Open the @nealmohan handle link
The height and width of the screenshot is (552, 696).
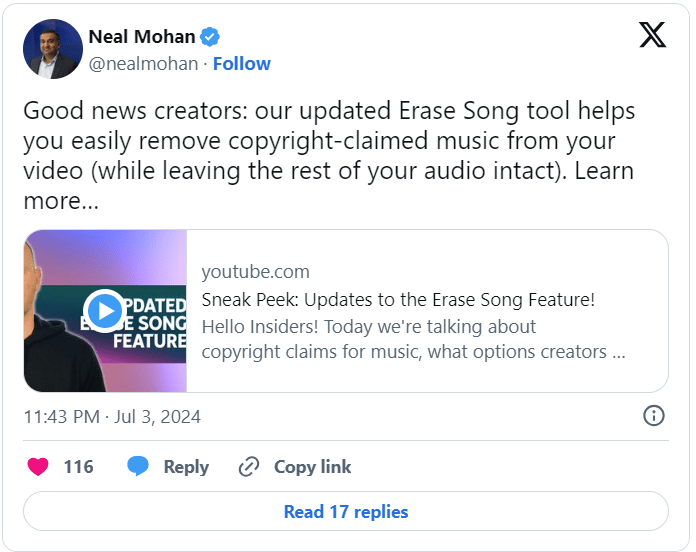[142, 64]
